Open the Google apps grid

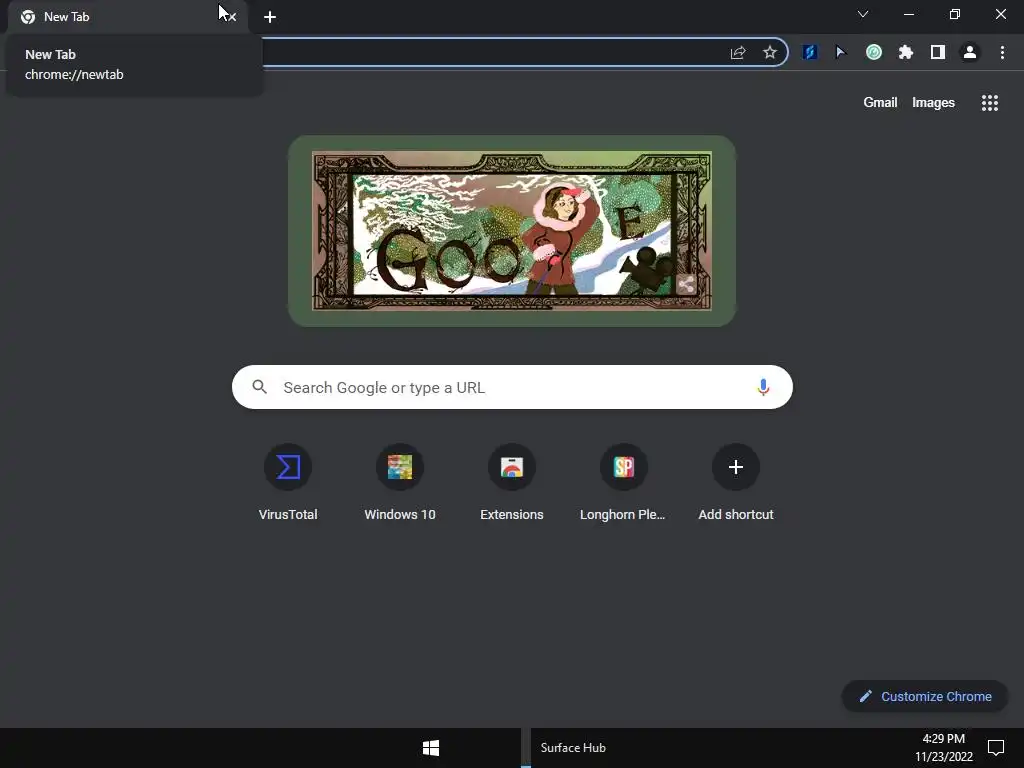pos(990,103)
